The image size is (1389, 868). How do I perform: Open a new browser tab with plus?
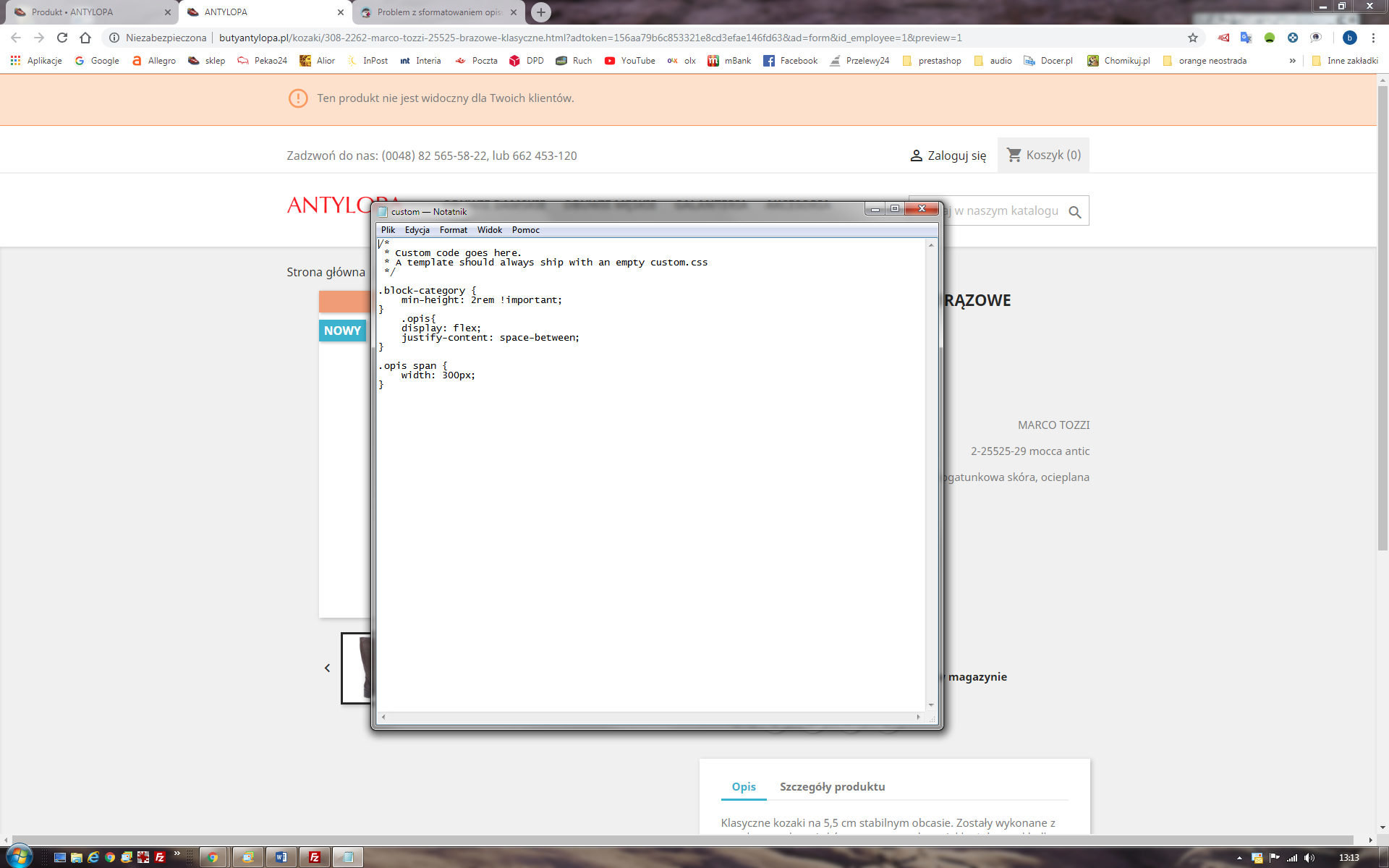pos(540,12)
